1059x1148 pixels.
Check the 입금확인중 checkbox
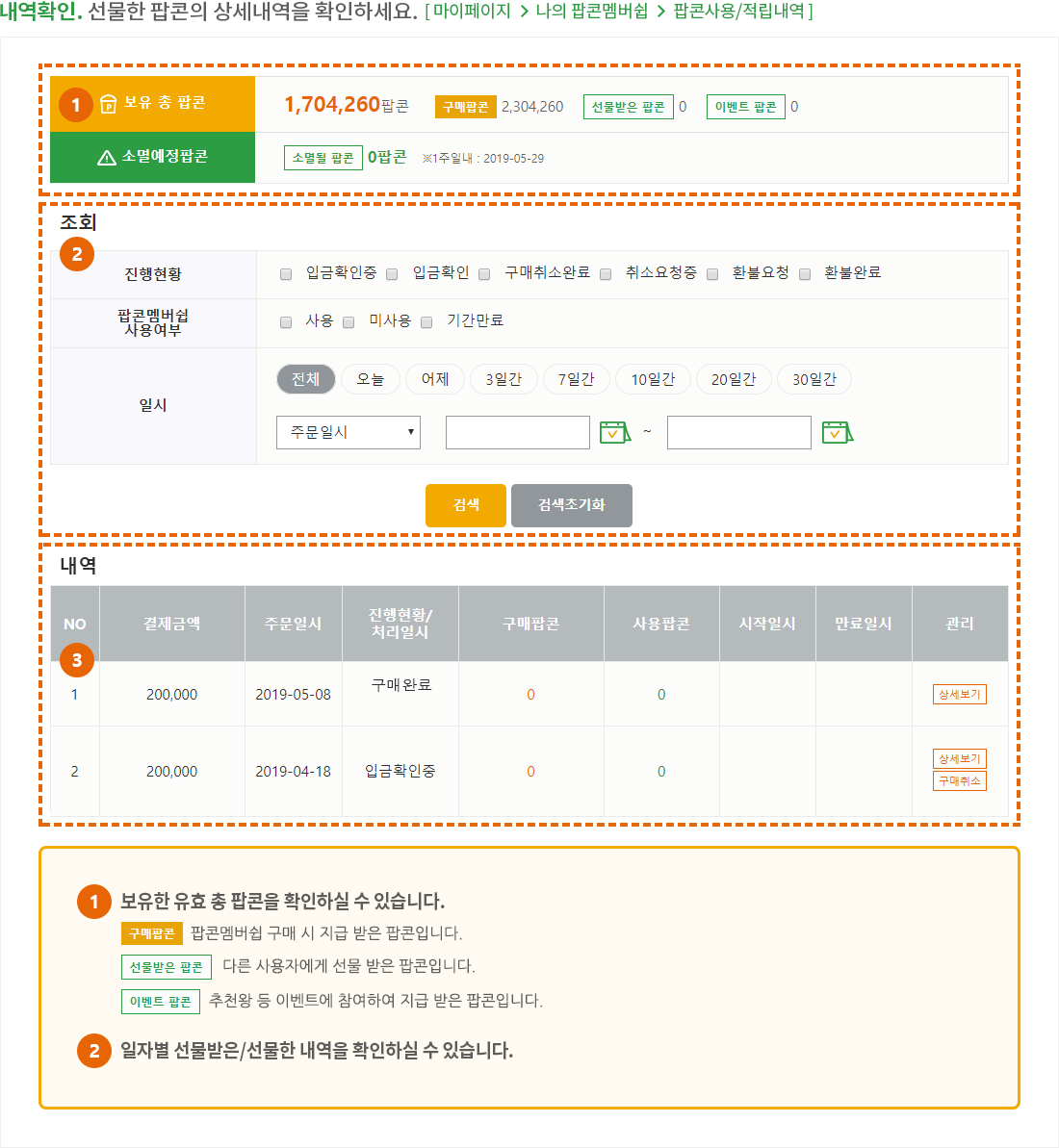tap(286, 274)
